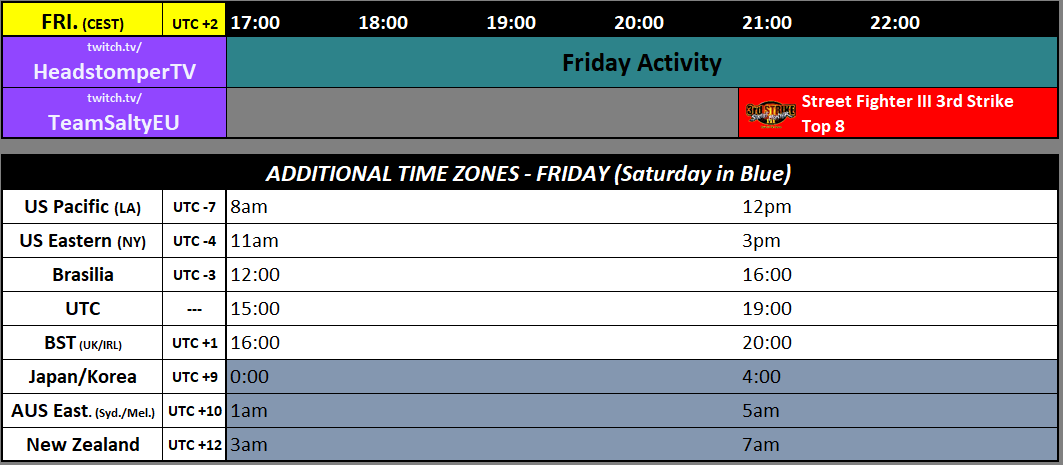Select Street Fighter III 3rd Strike Top 8 block

pos(898,113)
